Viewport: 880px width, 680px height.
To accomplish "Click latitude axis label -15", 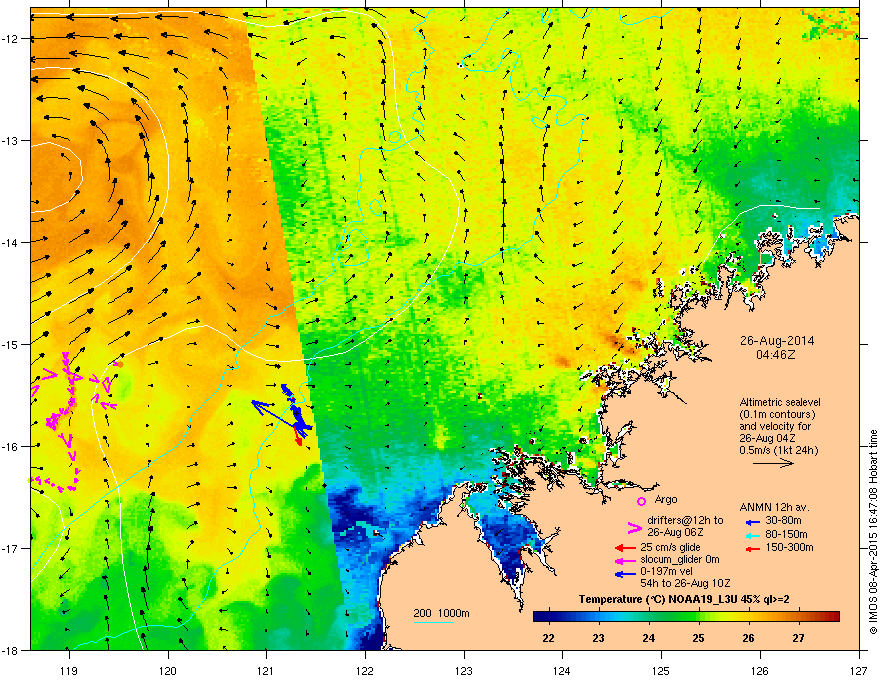I will pos(10,344).
